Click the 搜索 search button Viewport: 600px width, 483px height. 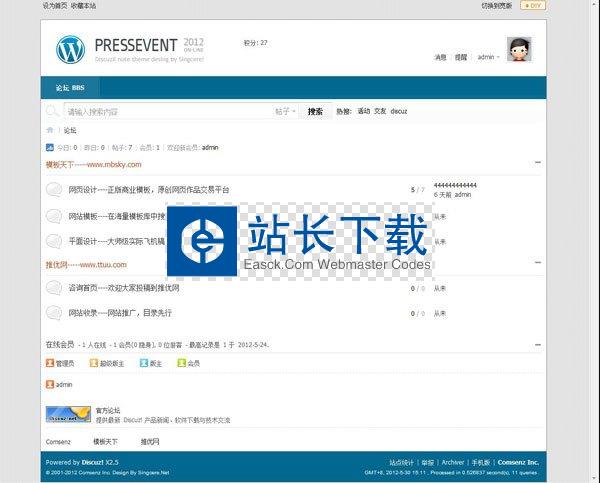315,111
